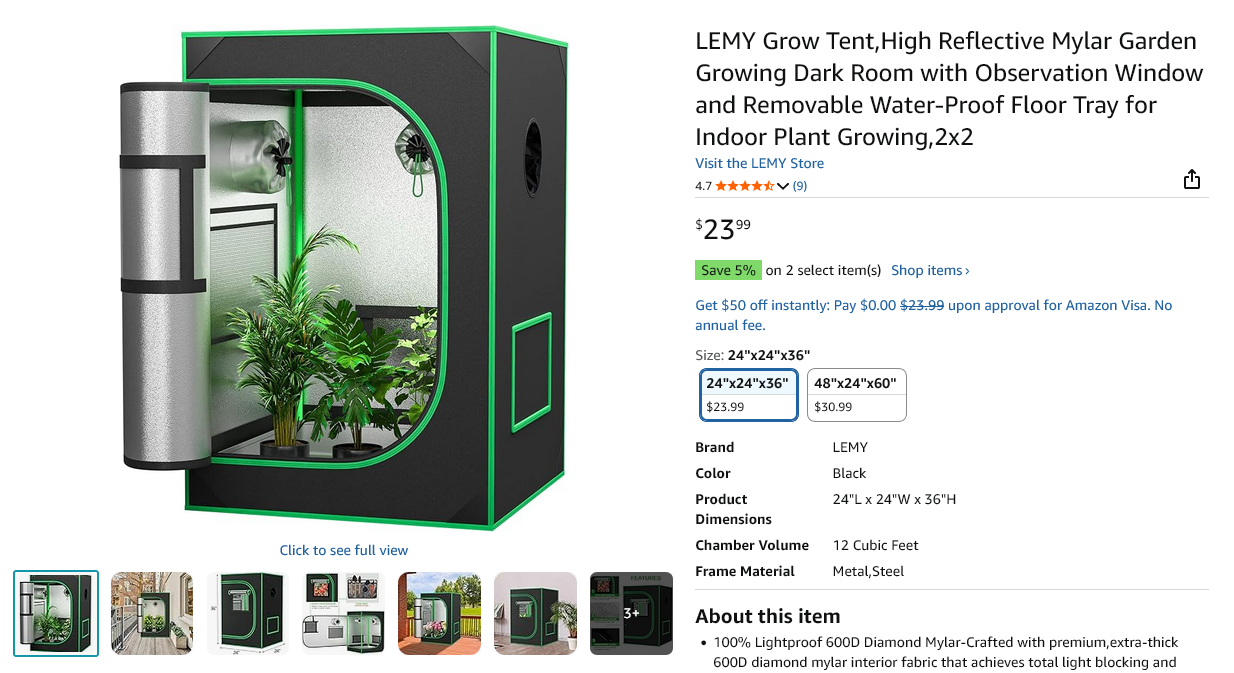Click the share icon near title
Screen dimensions: 1234x673
[x=1191, y=179]
